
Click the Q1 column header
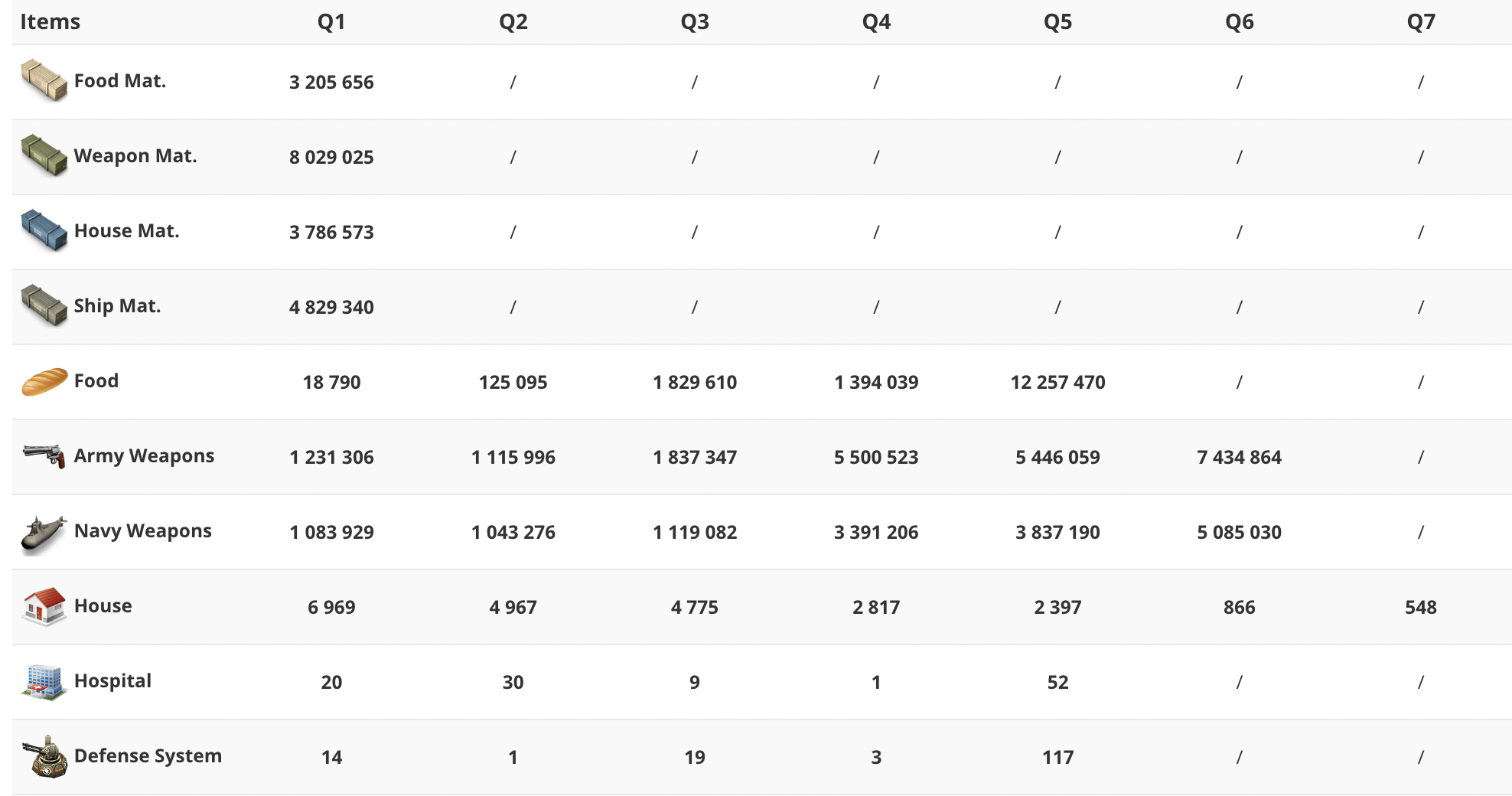331,21
